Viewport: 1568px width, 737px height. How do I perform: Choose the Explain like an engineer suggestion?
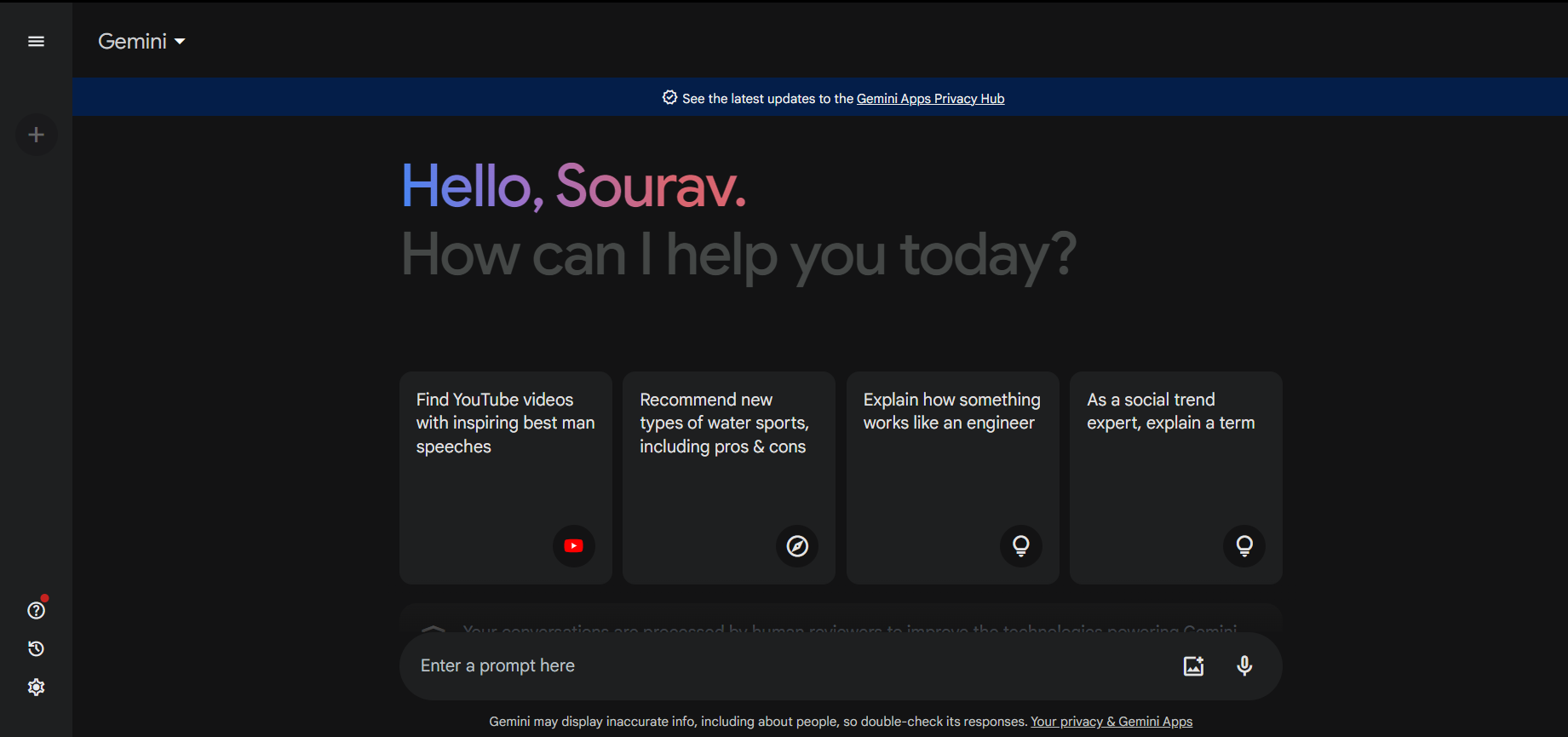coord(953,477)
